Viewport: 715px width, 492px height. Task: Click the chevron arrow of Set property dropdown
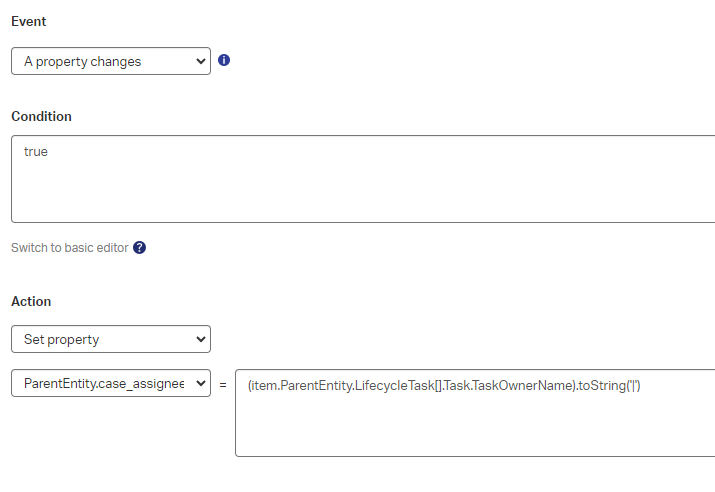[x=200, y=339]
